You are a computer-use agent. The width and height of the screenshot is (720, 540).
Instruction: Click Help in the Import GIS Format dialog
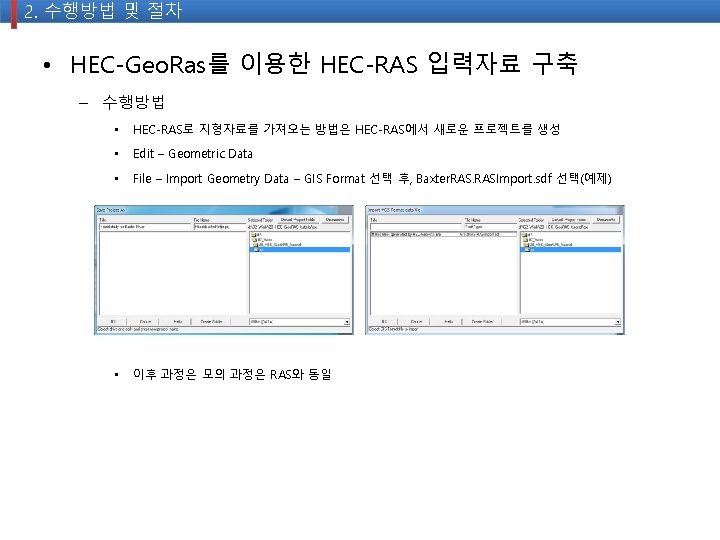point(449,322)
